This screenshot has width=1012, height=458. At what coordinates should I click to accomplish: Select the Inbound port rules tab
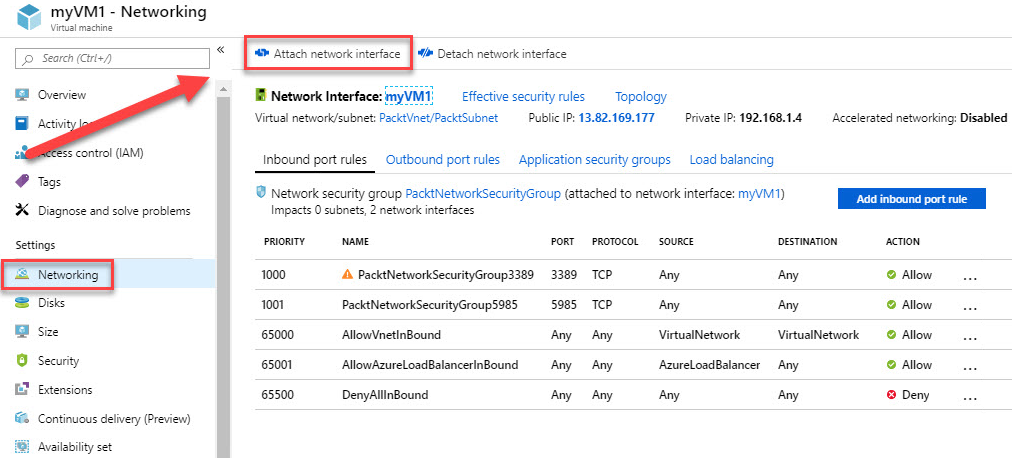(315, 159)
